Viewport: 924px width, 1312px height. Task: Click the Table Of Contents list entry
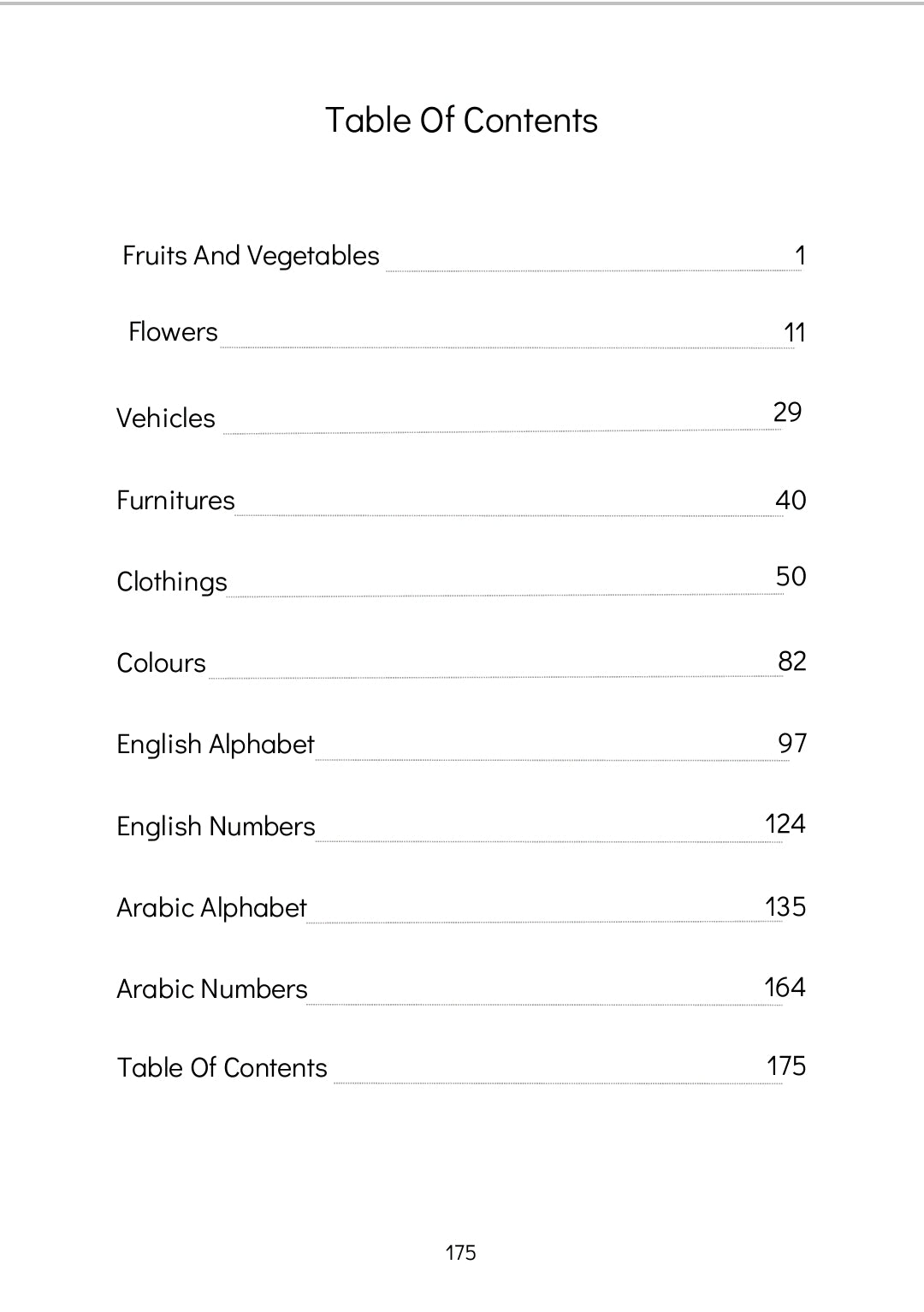[x=222, y=1068]
